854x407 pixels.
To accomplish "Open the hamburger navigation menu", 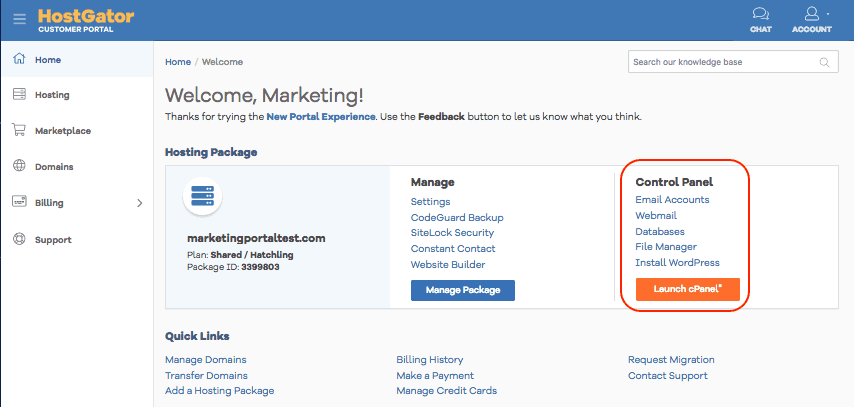I will (x=20, y=19).
